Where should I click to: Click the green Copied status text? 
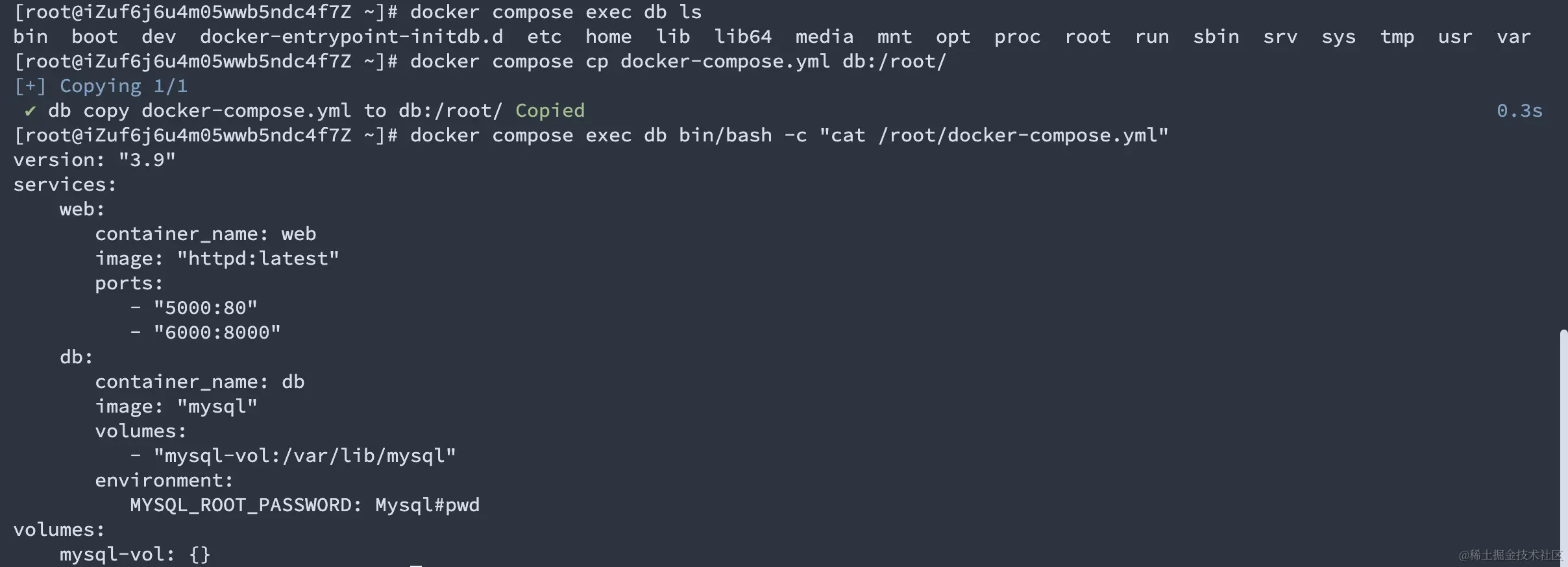550,111
